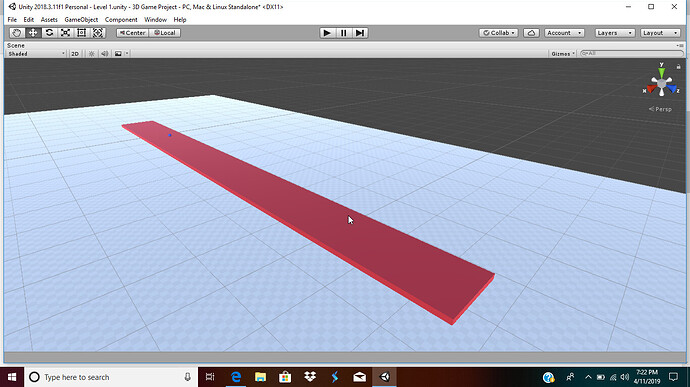Toggle scene lighting
Viewport: 690px width, 387px height.
click(x=92, y=54)
